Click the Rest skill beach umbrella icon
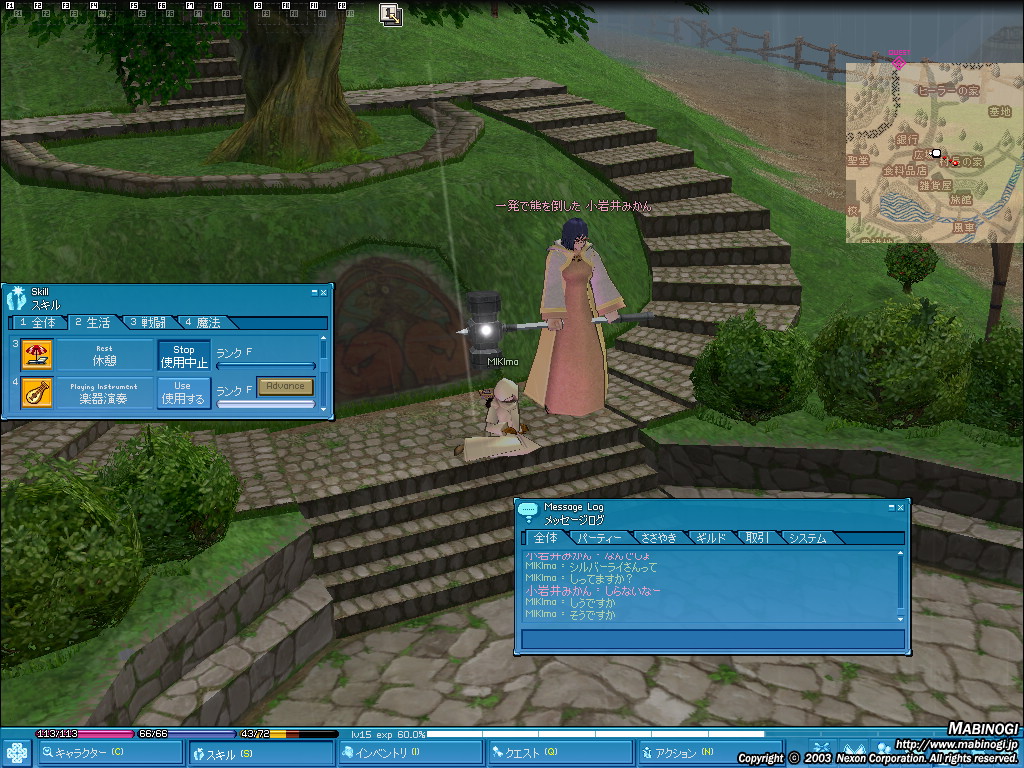 pos(37,355)
